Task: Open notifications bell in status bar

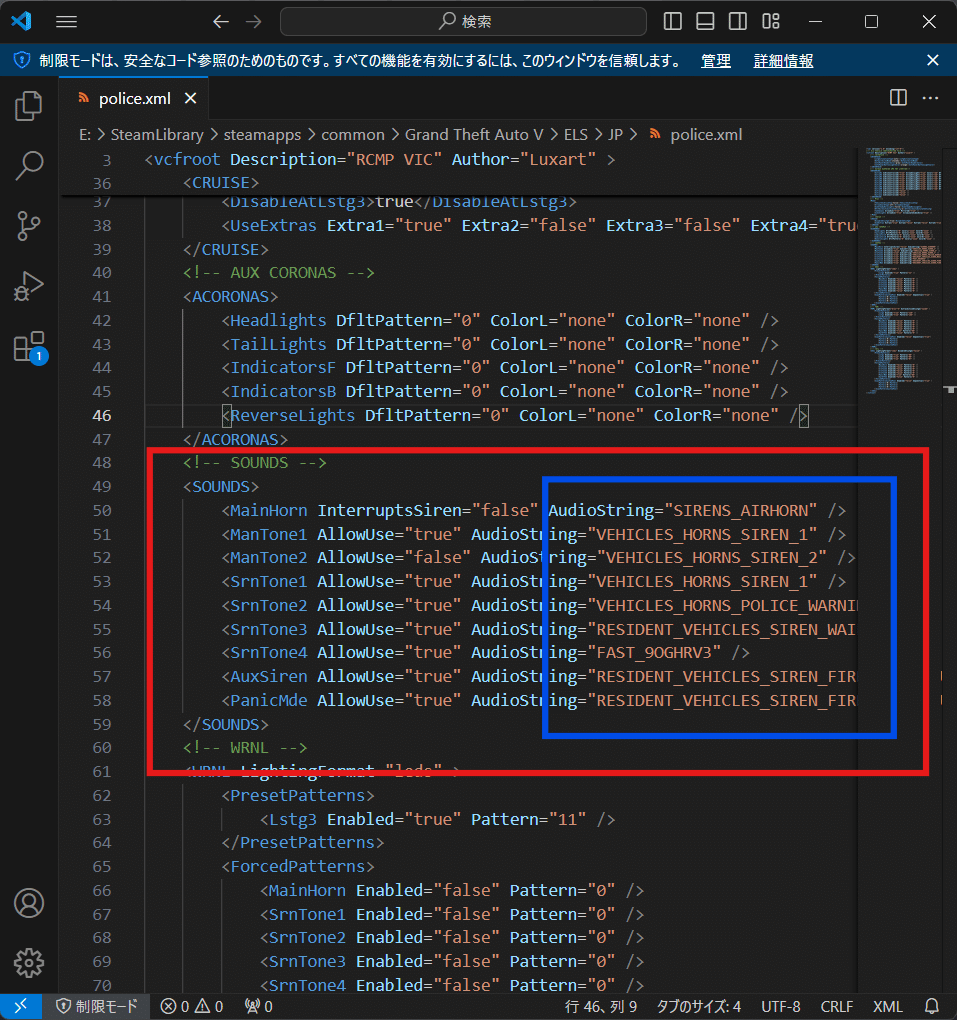Action: (932, 1006)
